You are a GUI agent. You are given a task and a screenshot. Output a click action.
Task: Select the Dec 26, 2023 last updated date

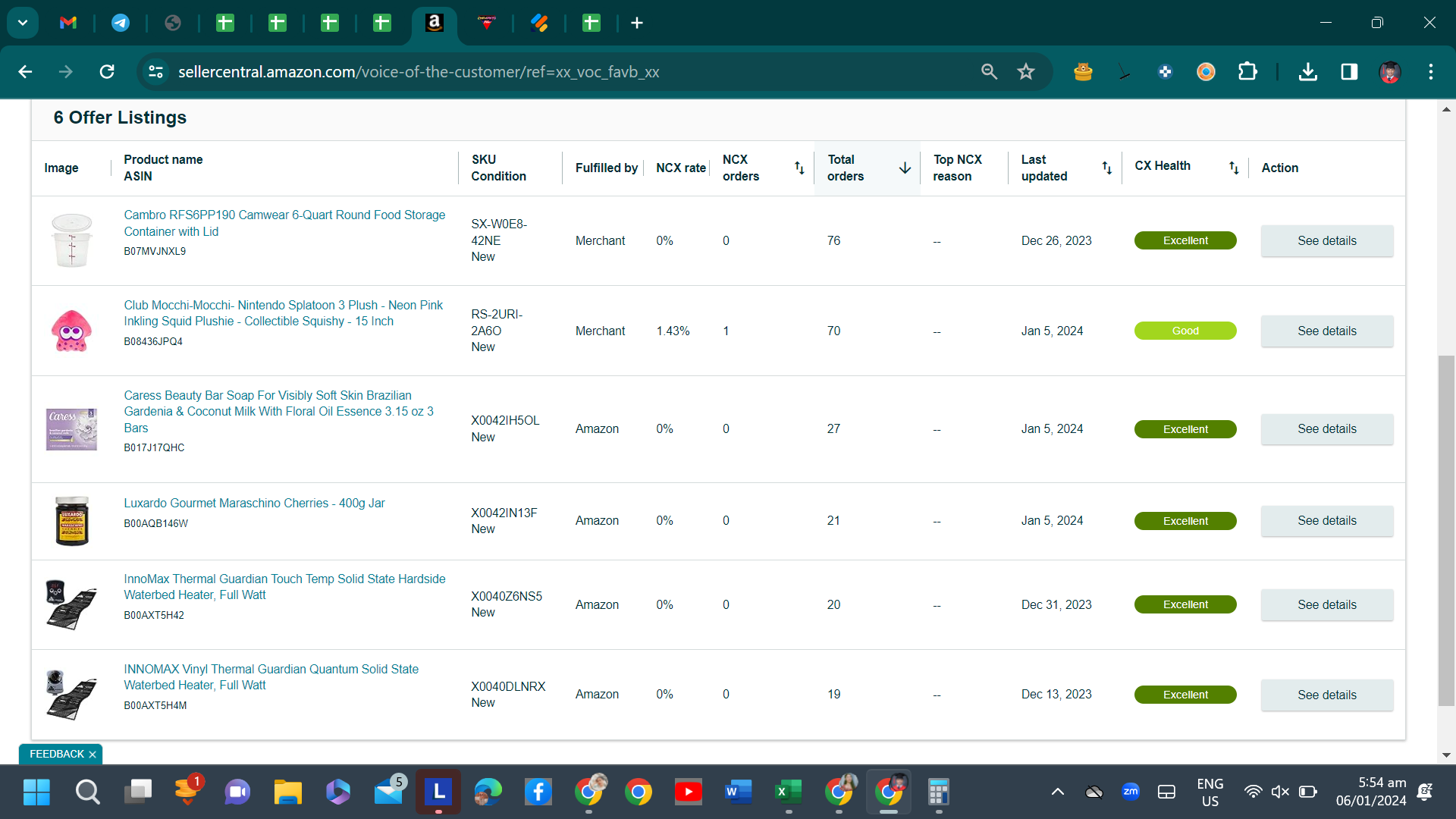click(x=1056, y=240)
